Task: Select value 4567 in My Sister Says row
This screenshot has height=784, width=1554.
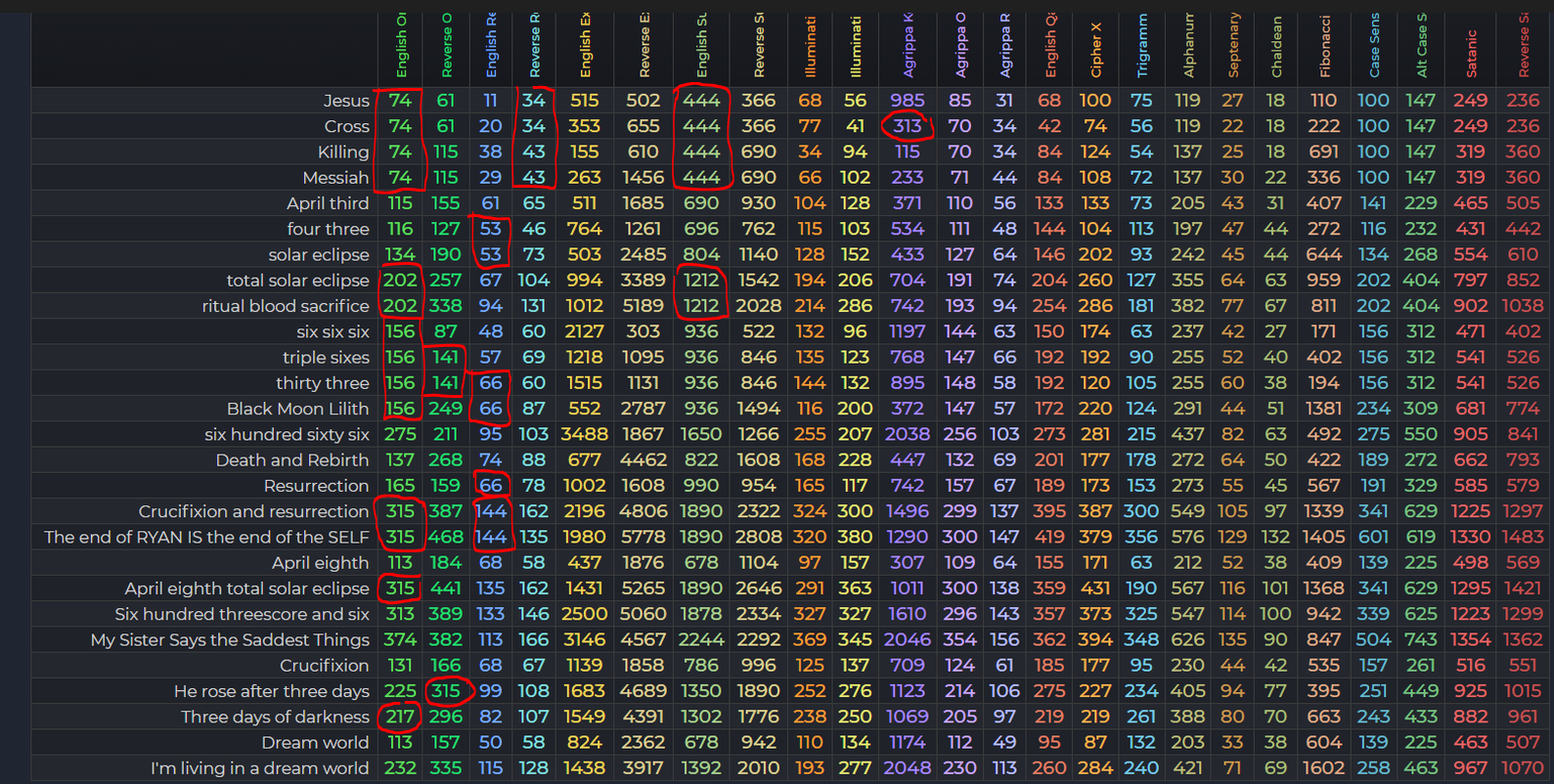Action: (644, 639)
